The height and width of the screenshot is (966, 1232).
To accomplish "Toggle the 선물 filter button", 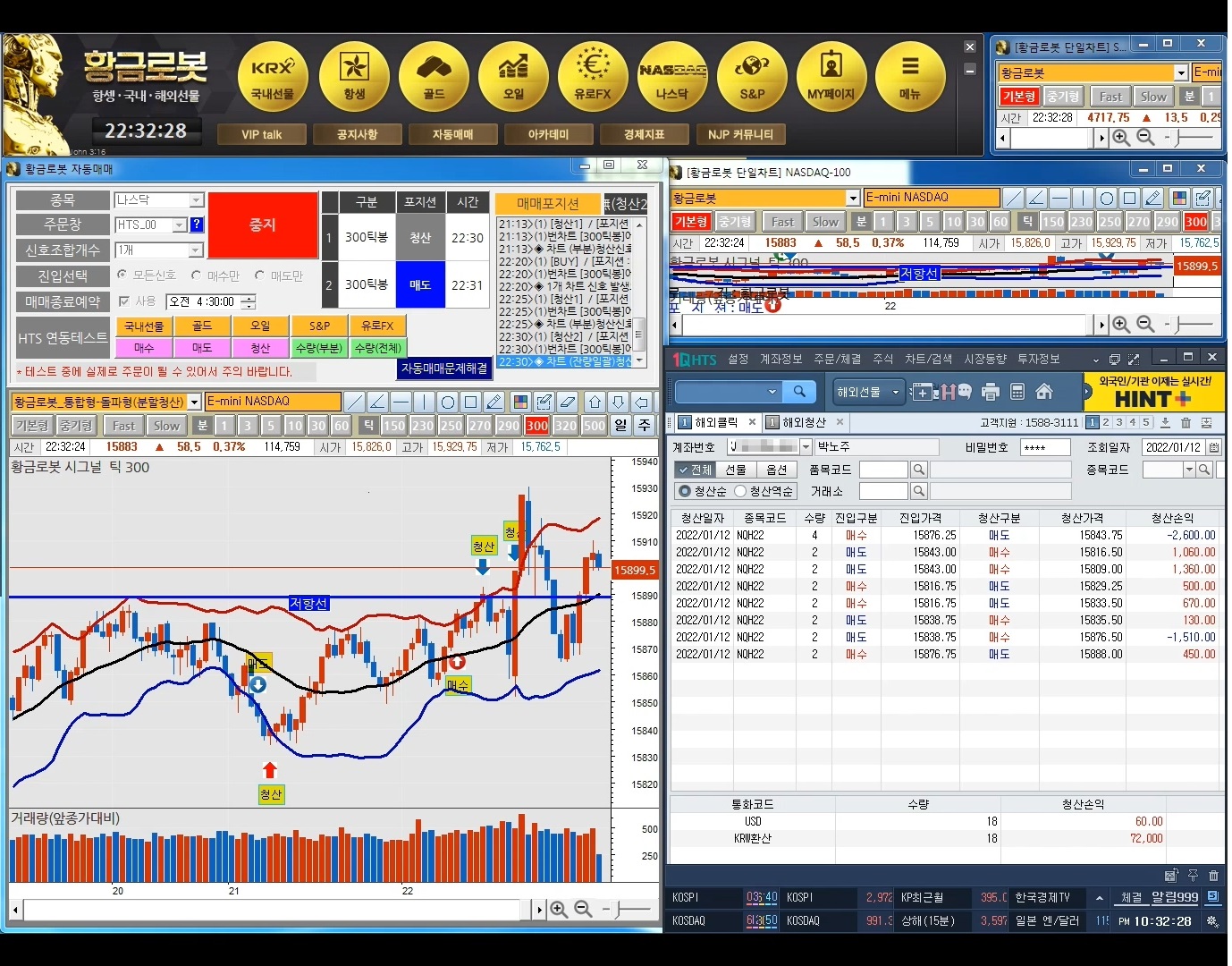I will (x=736, y=470).
